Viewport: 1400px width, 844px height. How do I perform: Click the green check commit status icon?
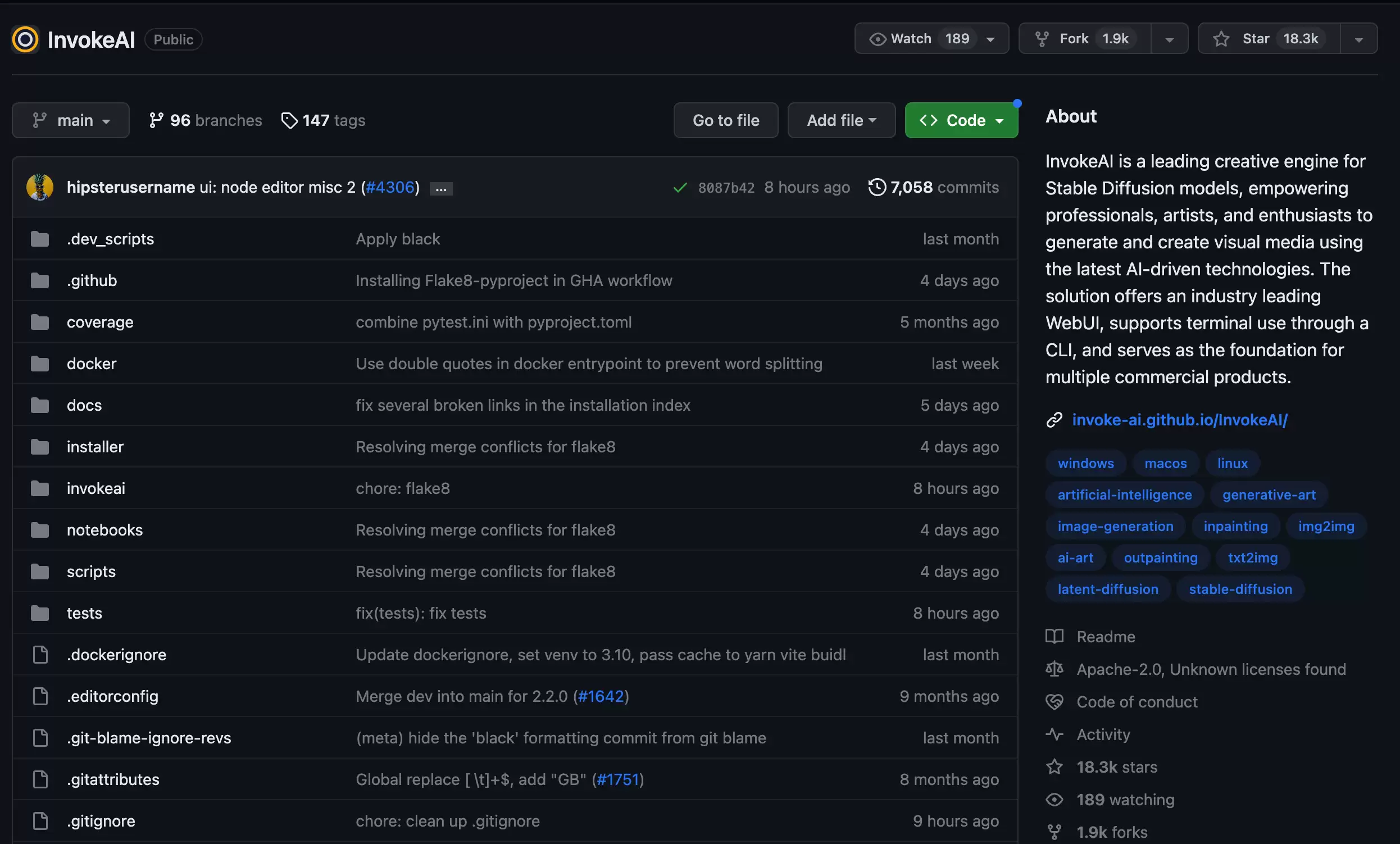point(680,188)
